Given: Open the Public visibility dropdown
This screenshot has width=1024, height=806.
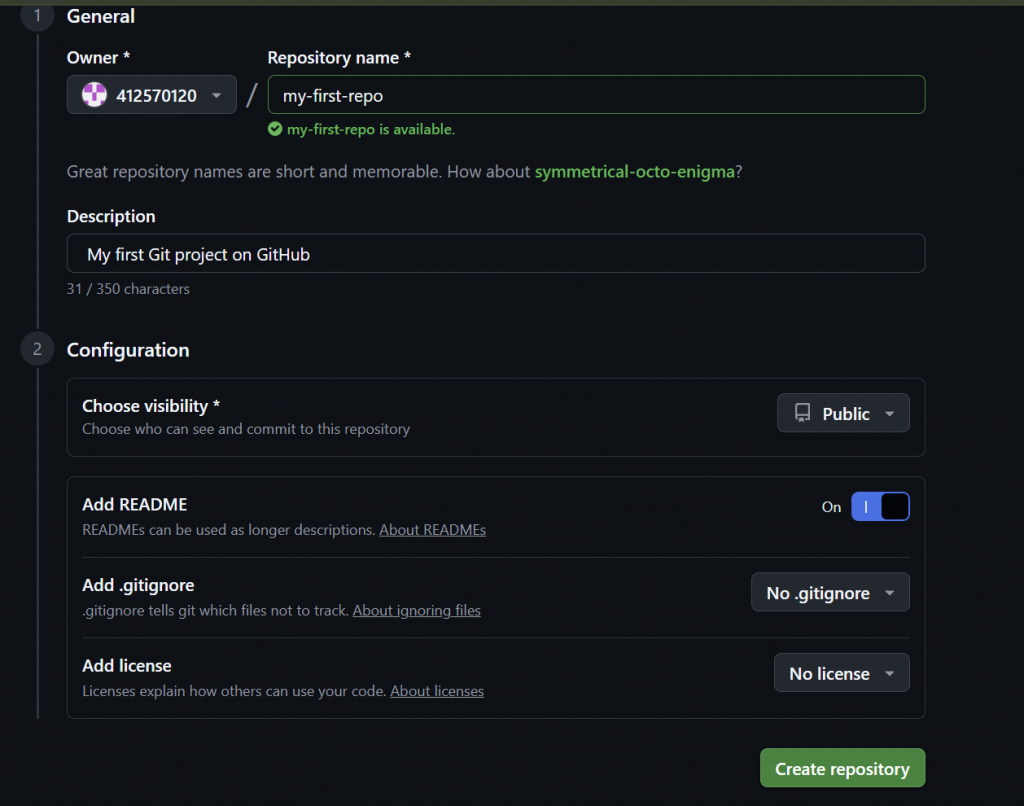Looking at the screenshot, I should 843,413.
